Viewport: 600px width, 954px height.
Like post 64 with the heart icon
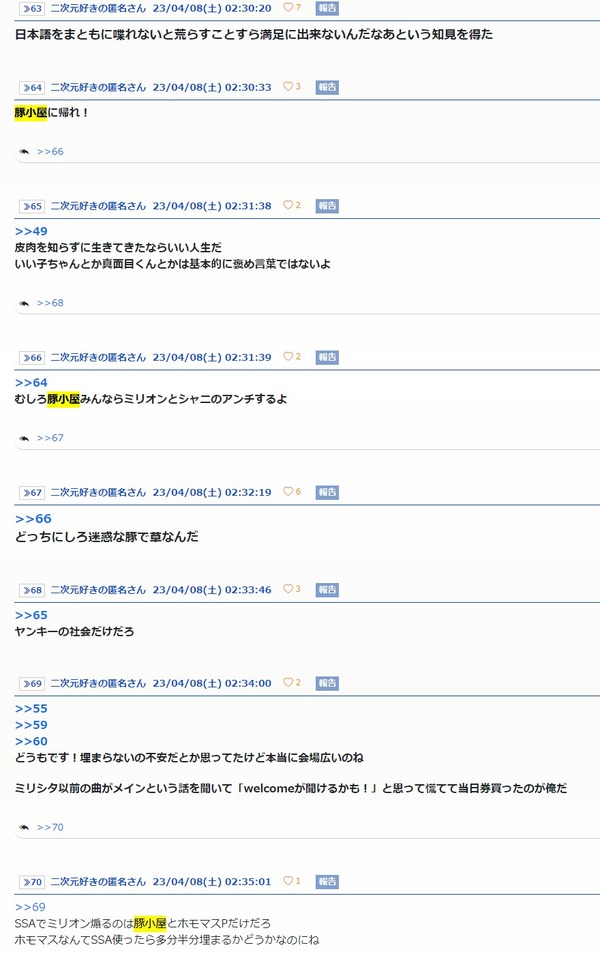point(288,86)
